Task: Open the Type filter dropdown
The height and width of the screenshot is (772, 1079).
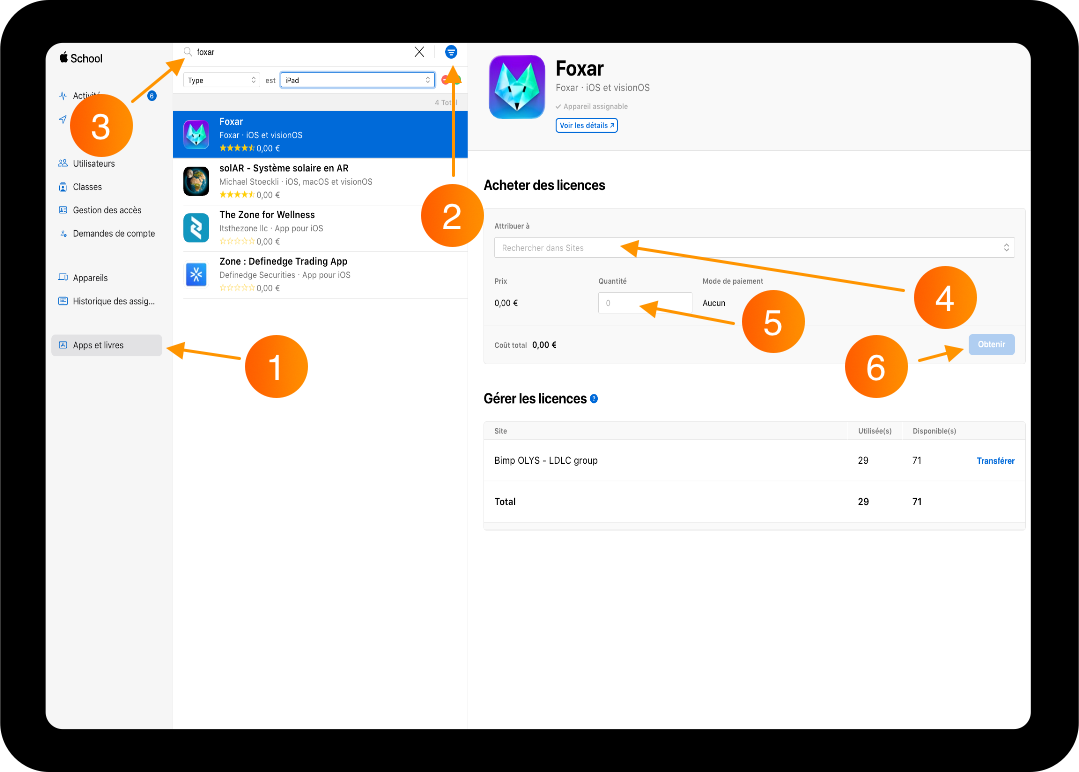Action: click(222, 81)
